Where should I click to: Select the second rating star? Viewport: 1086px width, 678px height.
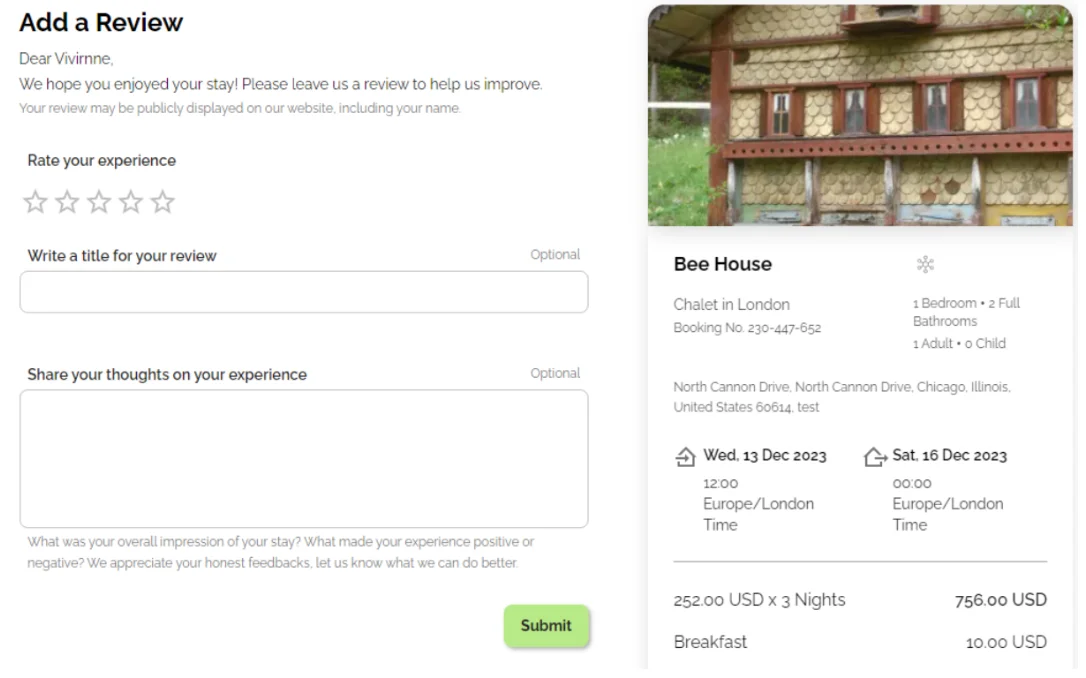click(67, 203)
